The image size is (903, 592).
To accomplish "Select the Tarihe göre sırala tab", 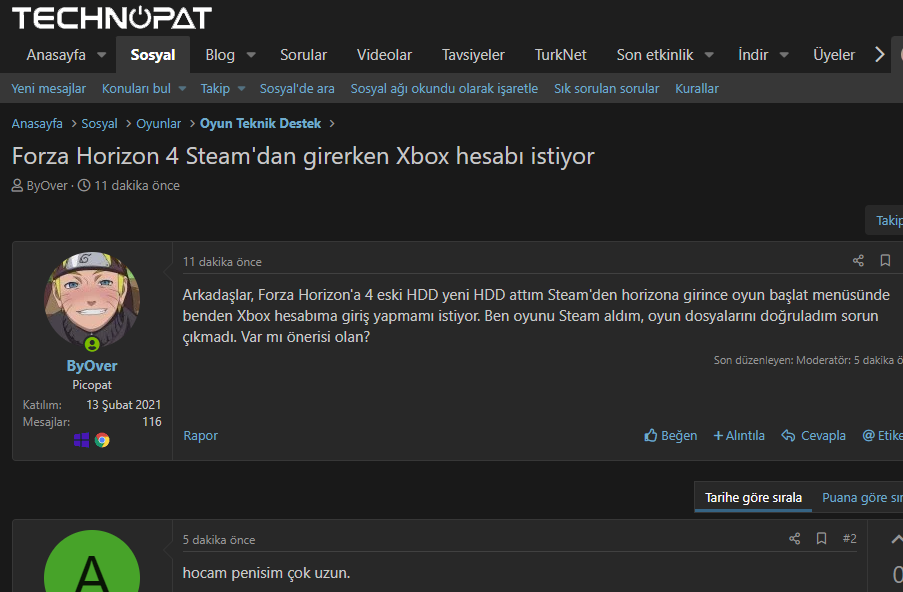I will (x=753, y=498).
